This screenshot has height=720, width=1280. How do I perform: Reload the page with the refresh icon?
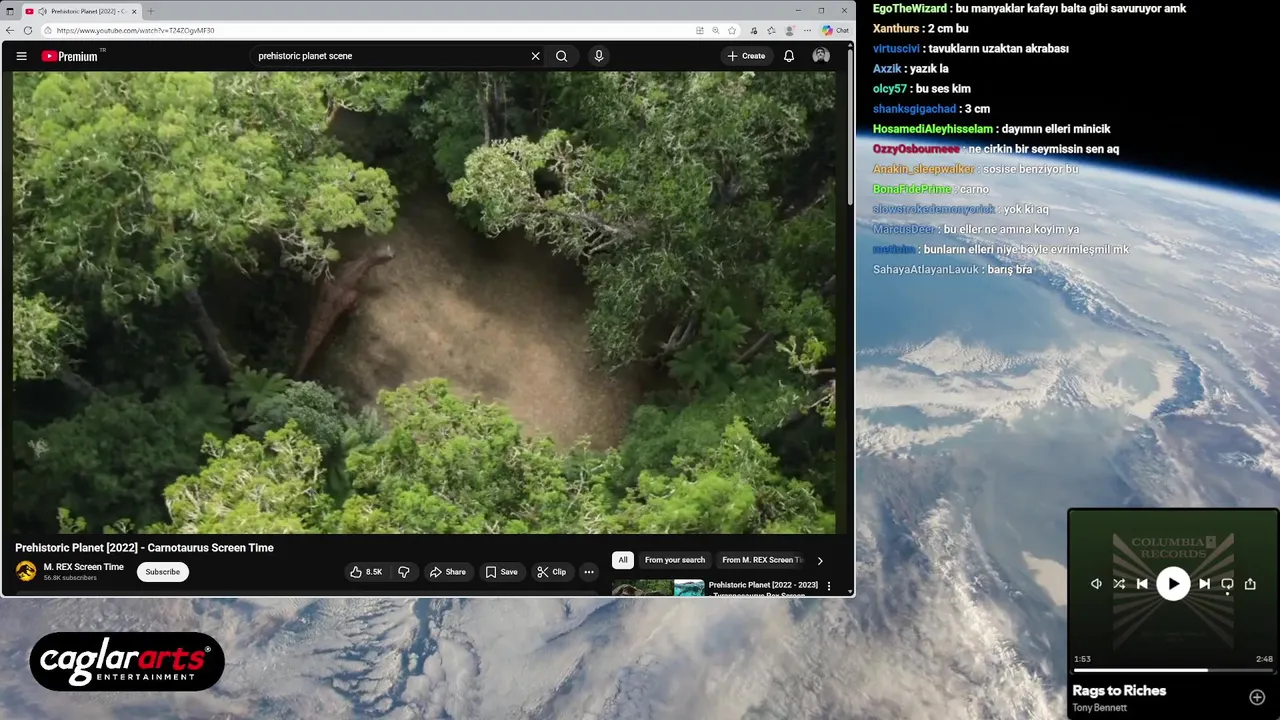27,30
